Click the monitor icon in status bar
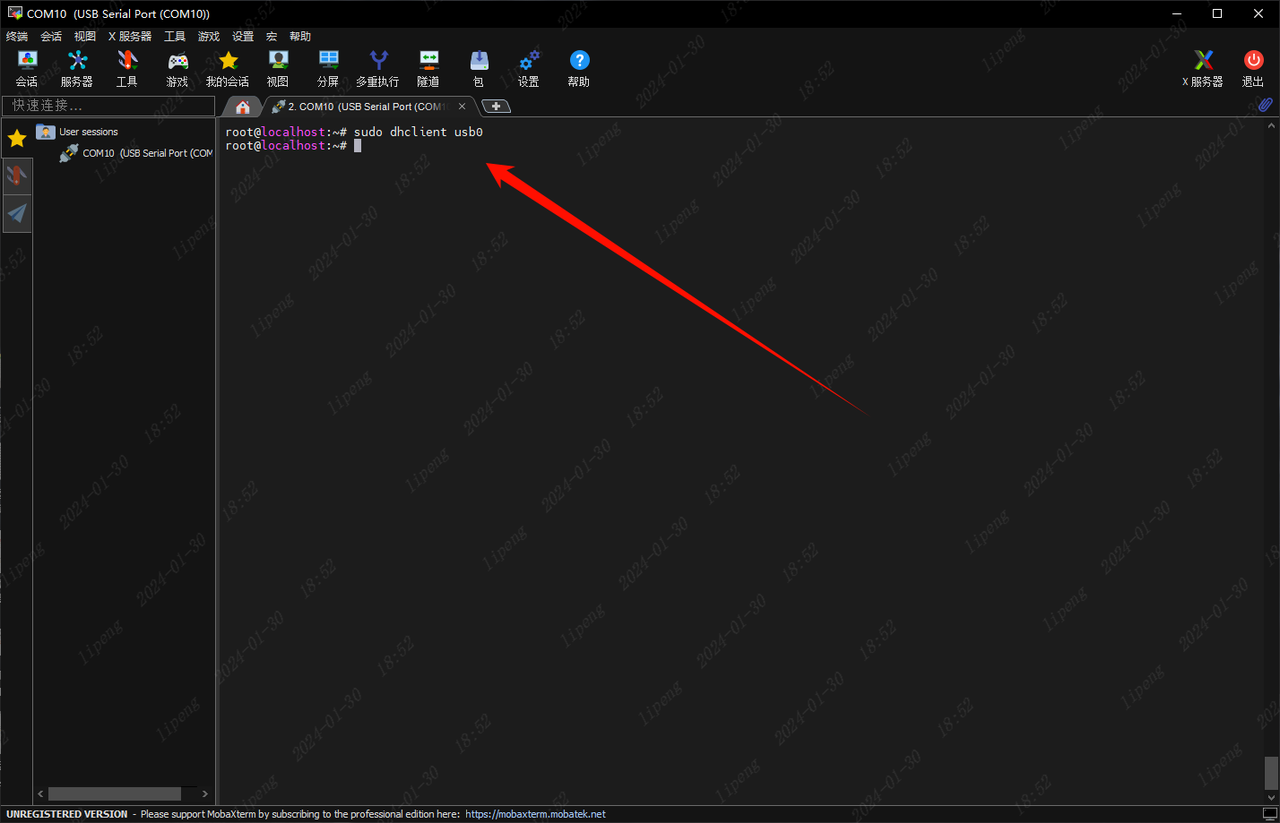The image size is (1280, 823). [x=1270, y=814]
